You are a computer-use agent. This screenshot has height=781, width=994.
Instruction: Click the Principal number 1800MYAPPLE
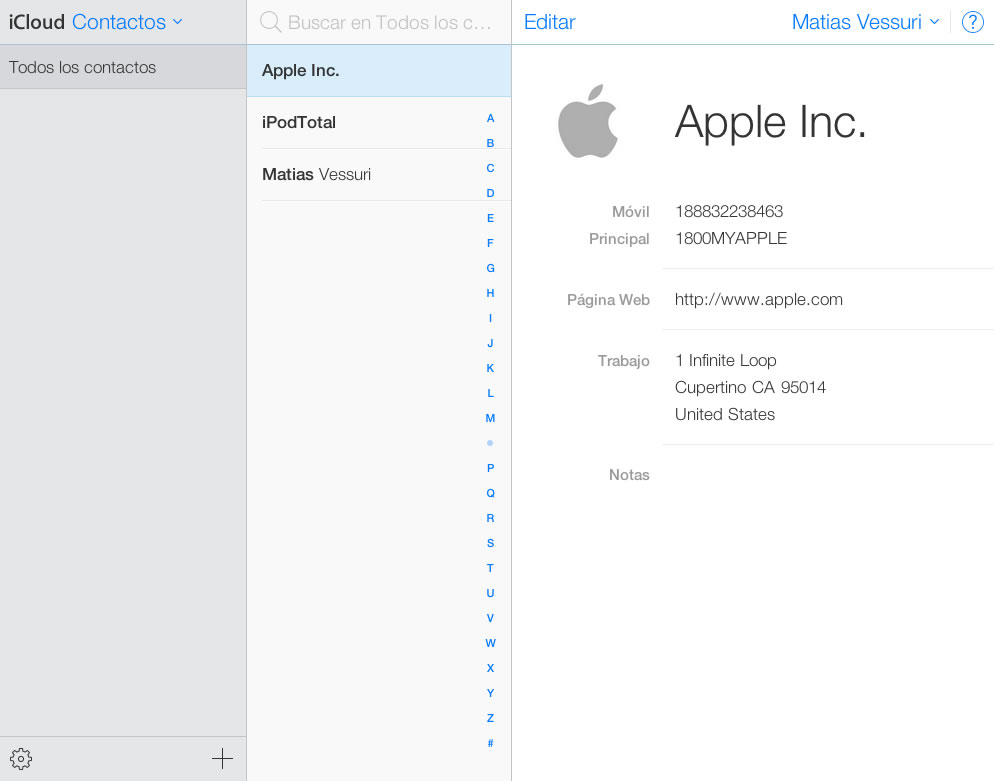(731, 238)
